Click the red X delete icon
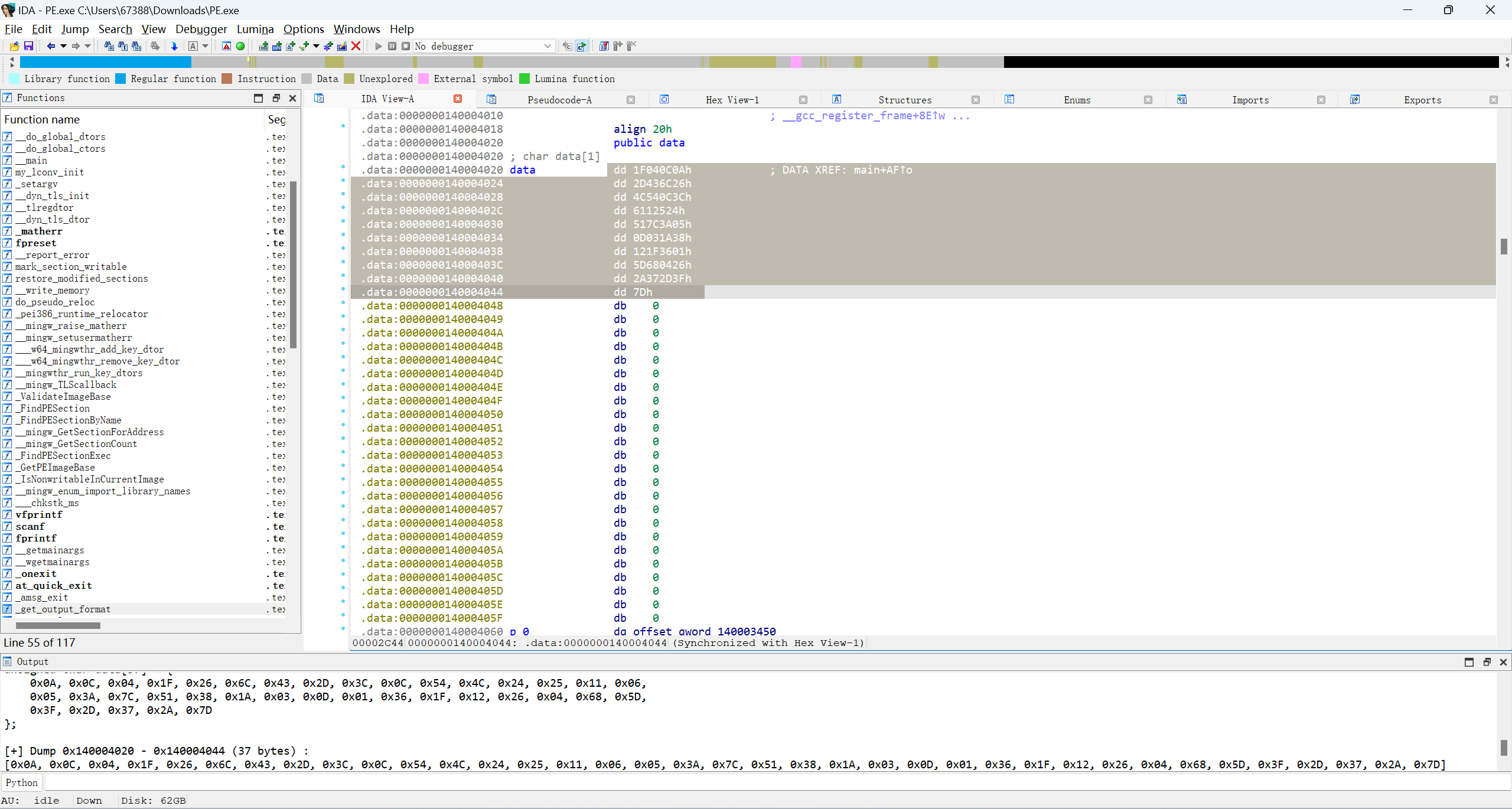This screenshot has height=809, width=1512. pyautogui.click(x=356, y=46)
